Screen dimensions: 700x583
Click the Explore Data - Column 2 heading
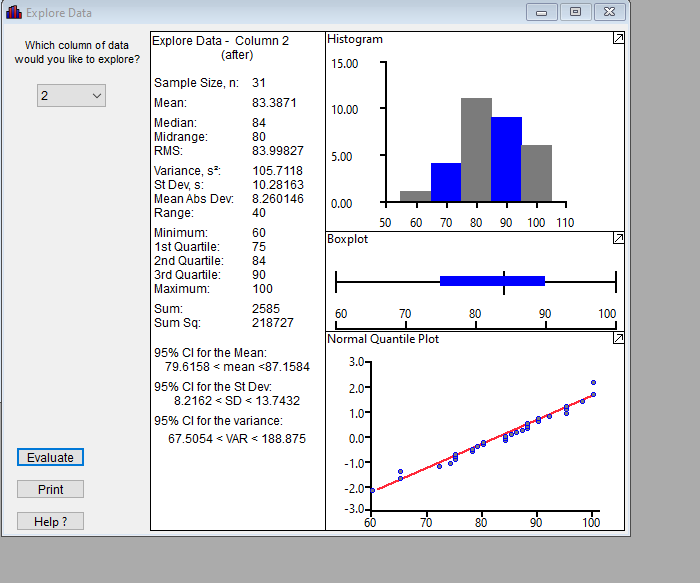click(x=221, y=41)
